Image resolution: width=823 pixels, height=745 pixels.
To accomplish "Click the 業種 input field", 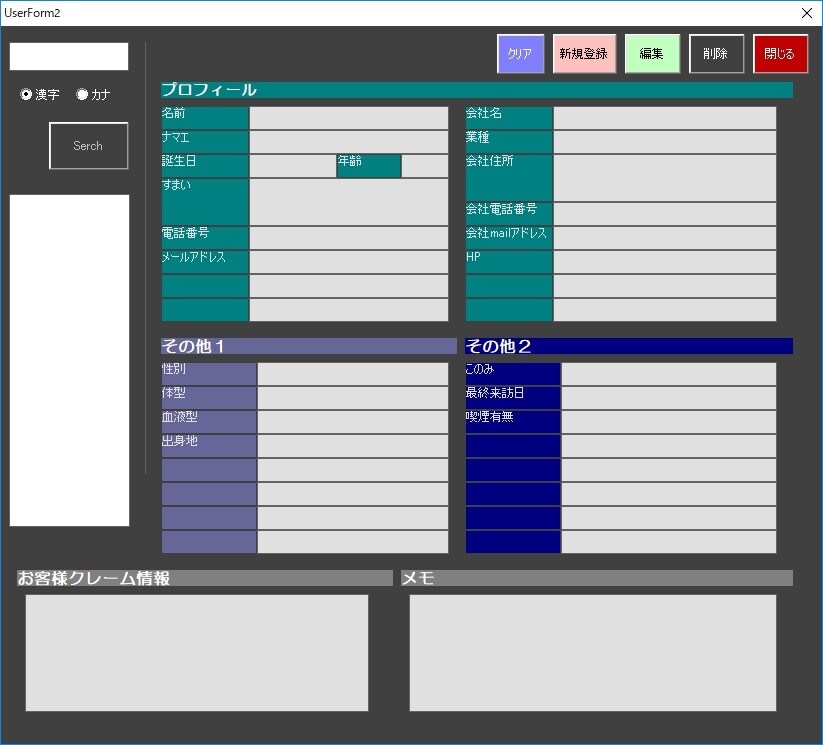I will pyautogui.click(x=664, y=142).
